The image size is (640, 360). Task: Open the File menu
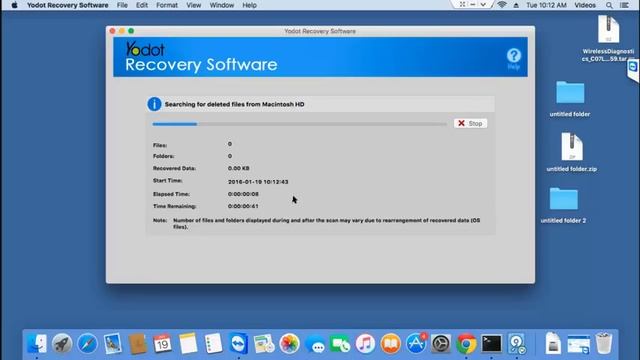(122, 5)
